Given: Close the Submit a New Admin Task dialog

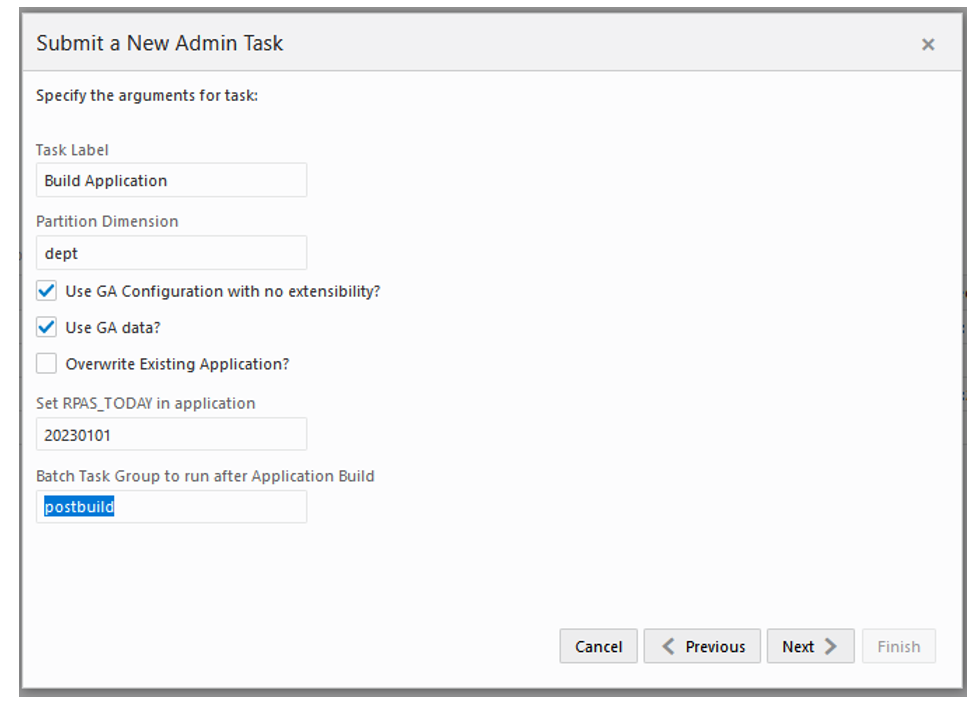Looking at the screenshot, I should coord(928,44).
